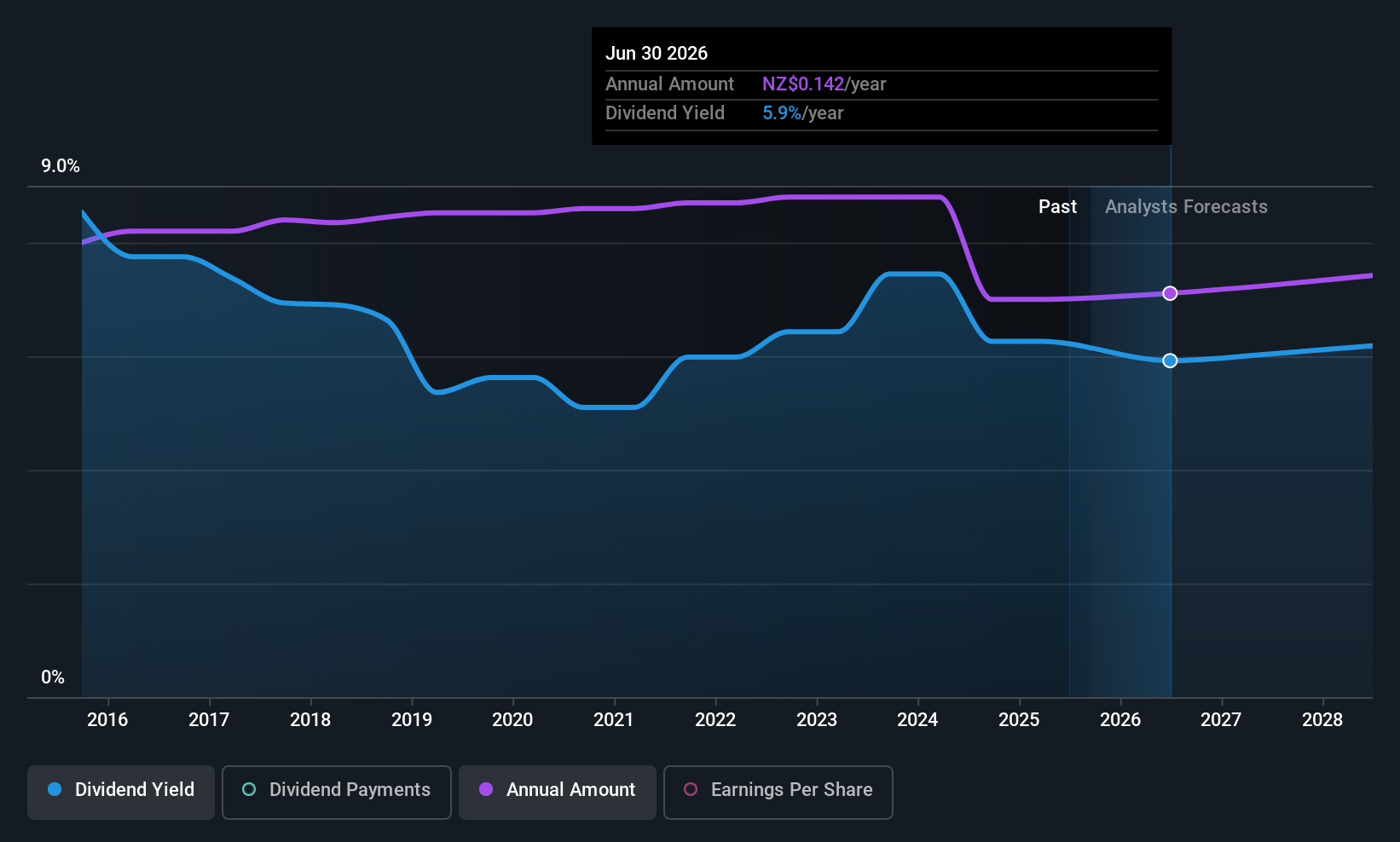The width and height of the screenshot is (1400, 842).
Task: Click the 2027 axis label
Action: pos(1221,720)
